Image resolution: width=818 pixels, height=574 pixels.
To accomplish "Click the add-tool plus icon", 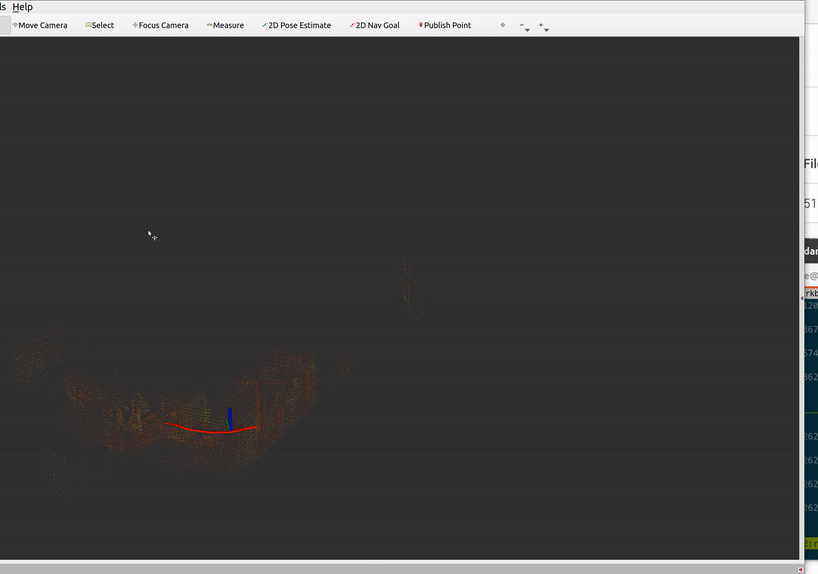I will 502,25.
